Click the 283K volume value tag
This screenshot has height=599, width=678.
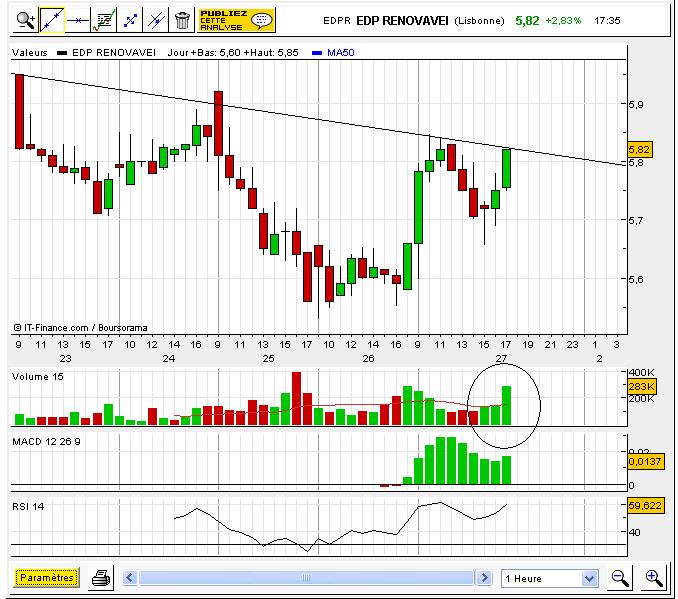click(642, 386)
